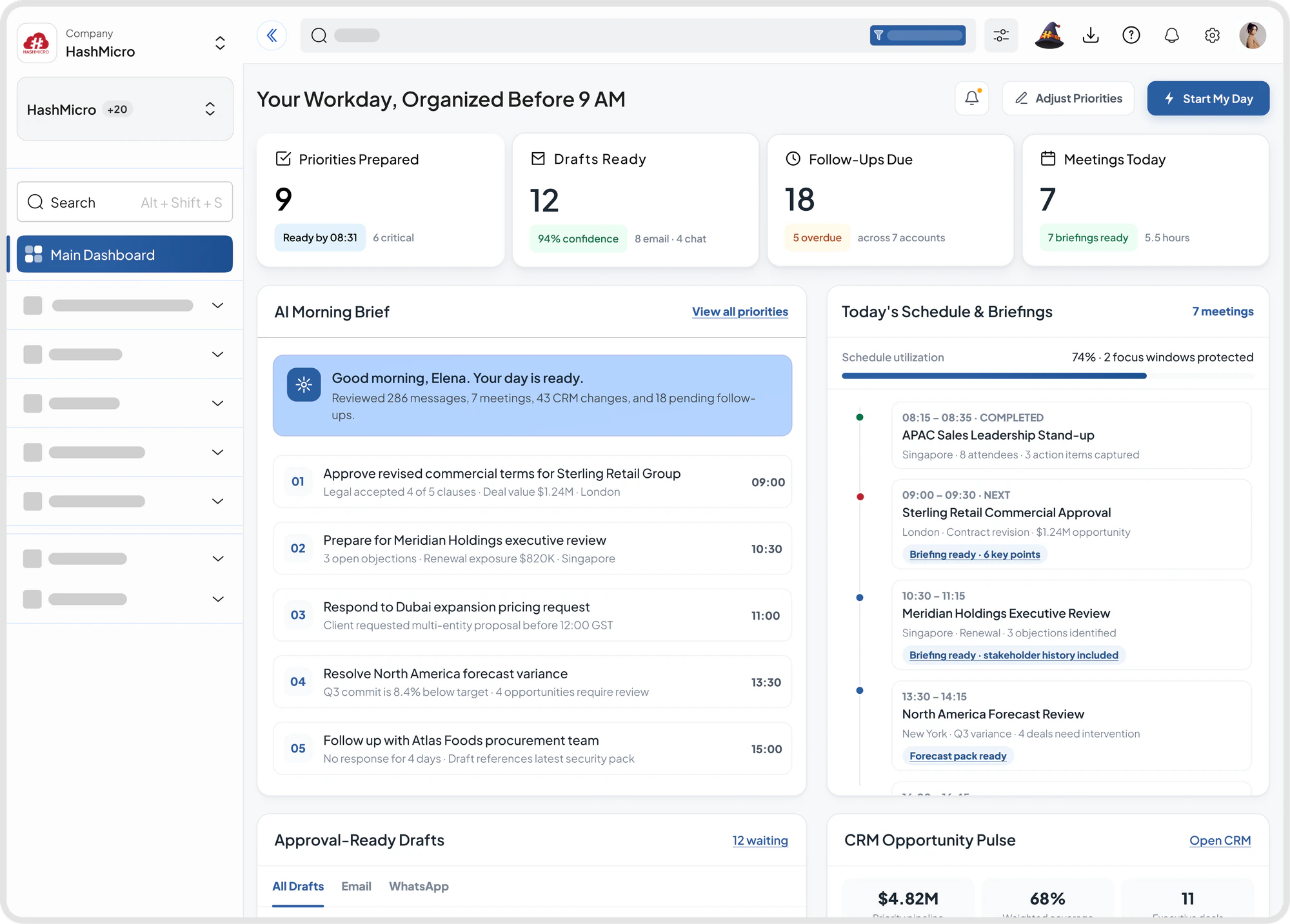Click the Priorities Prepared checkbox icon
Image resolution: width=1290 pixels, height=924 pixels.
(283, 159)
